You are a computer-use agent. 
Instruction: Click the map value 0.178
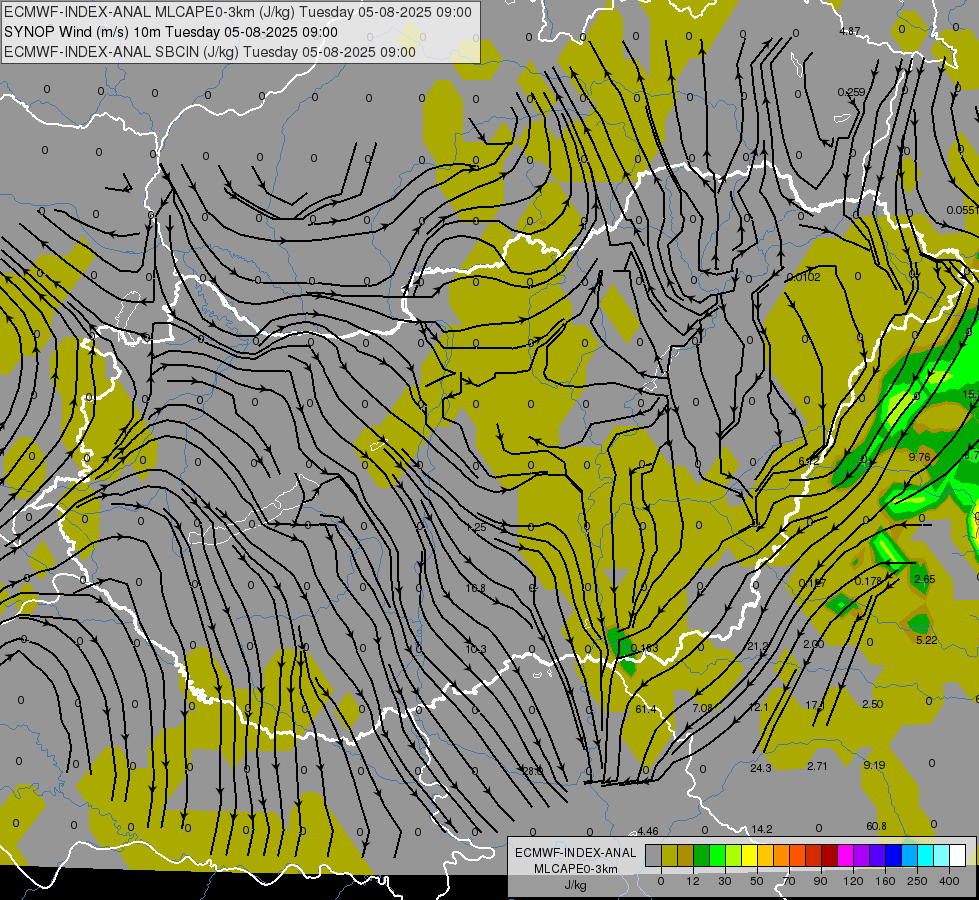[868, 581]
